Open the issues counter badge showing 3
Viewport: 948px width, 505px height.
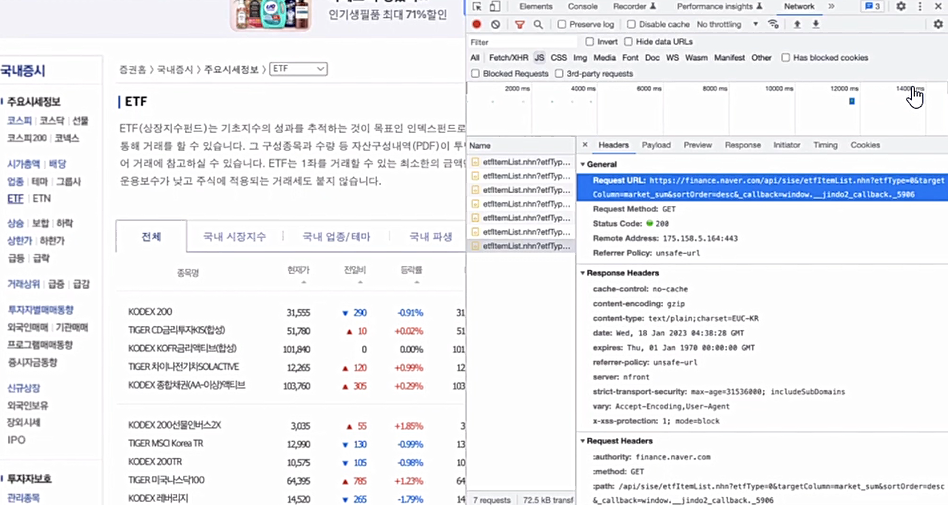tap(872, 6)
